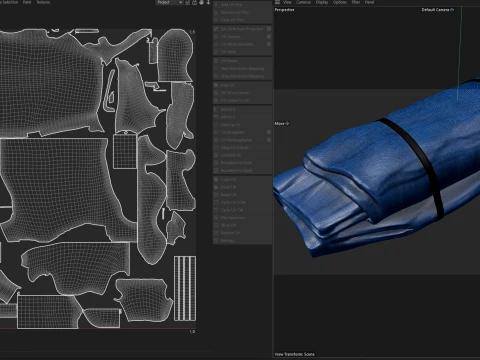
Task: Click the Unstitch UV tool
Action: tap(242, 155)
